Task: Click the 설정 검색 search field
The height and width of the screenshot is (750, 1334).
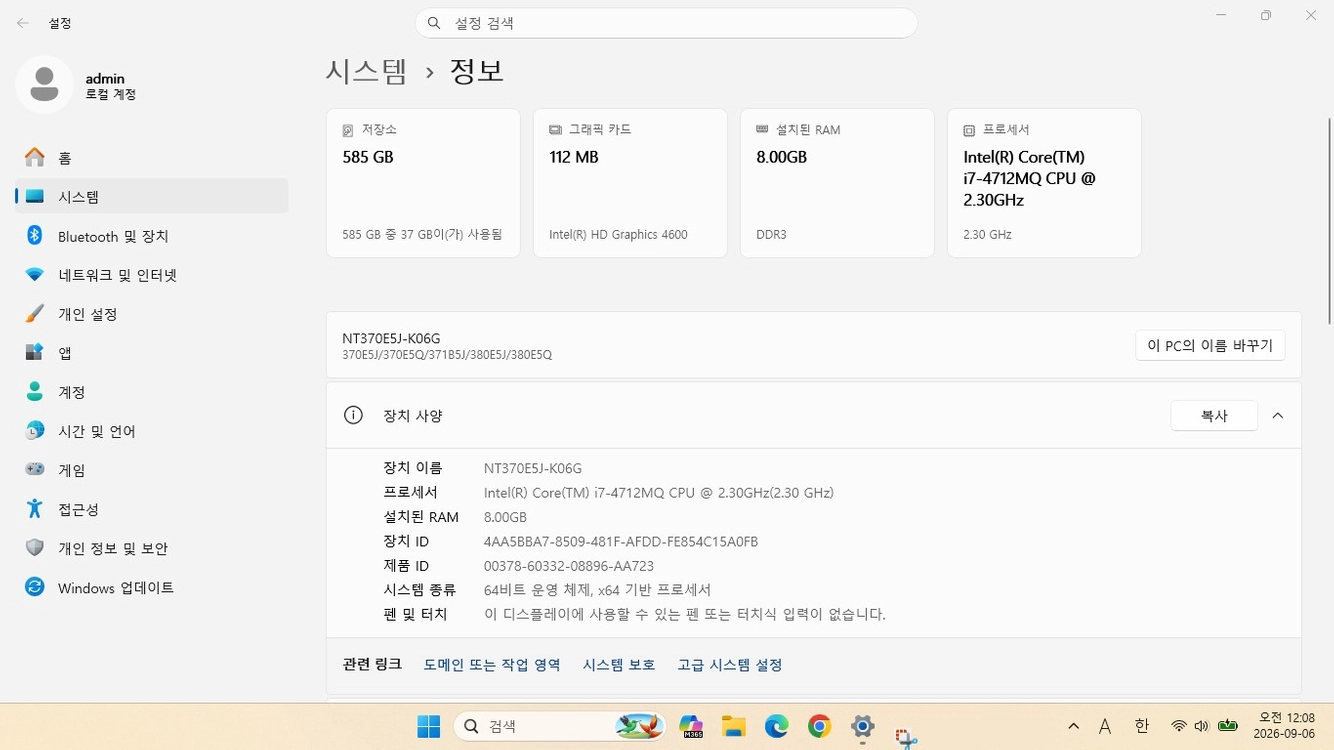Action: point(666,23)
